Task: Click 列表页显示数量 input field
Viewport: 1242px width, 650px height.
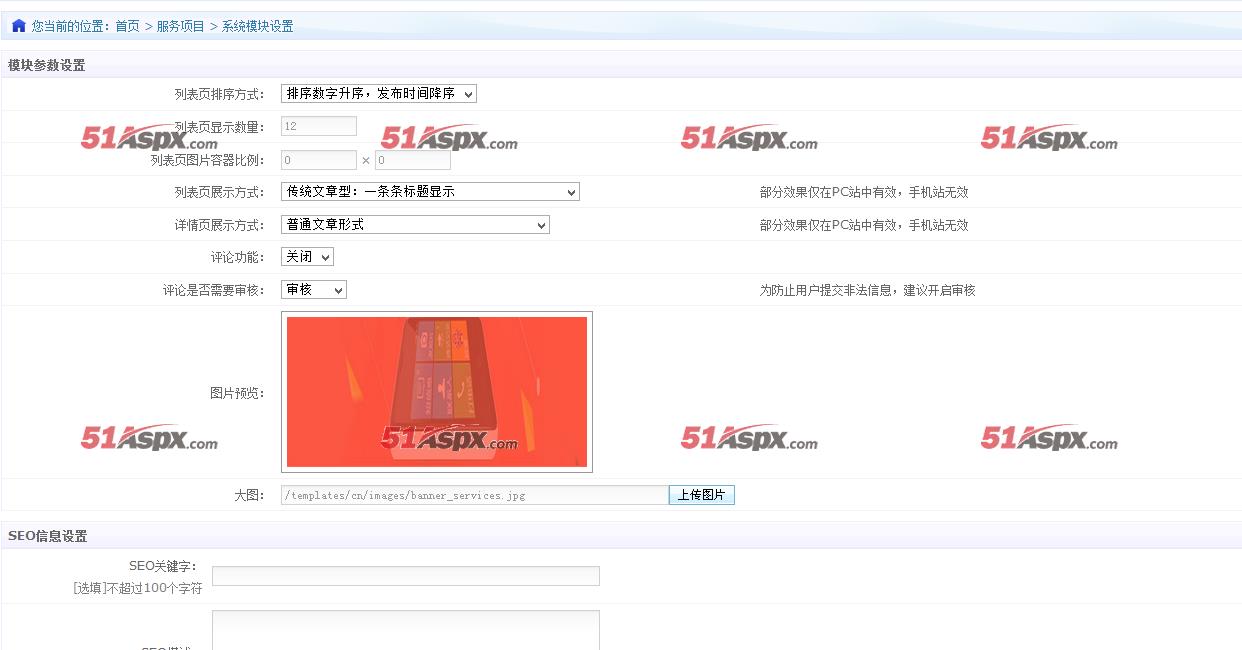Action: (319, 126)
